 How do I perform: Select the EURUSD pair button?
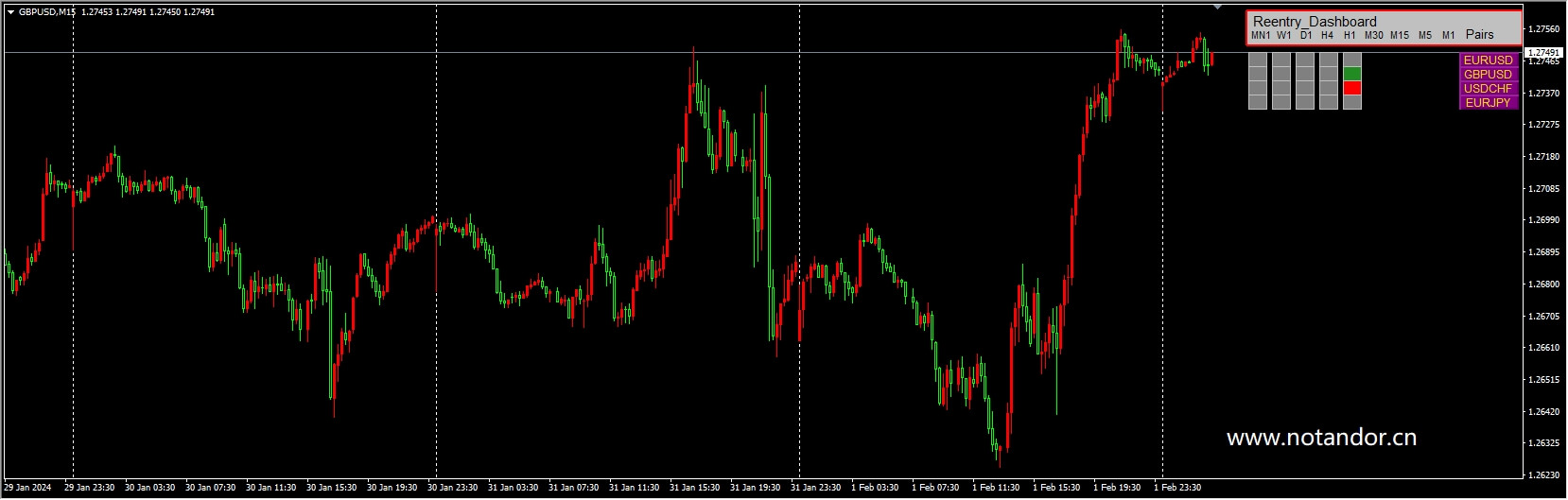(1489, 60)
